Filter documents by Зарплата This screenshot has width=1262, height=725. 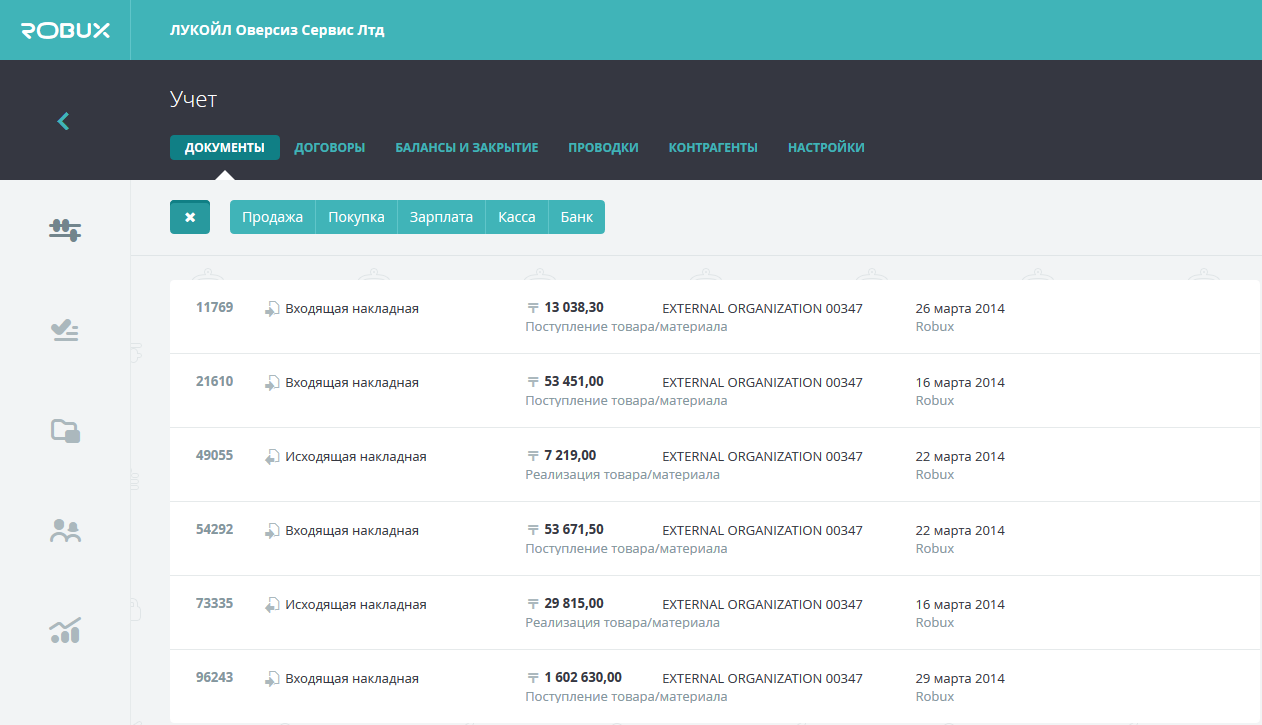pyautogui.click(x=441, y=217)
